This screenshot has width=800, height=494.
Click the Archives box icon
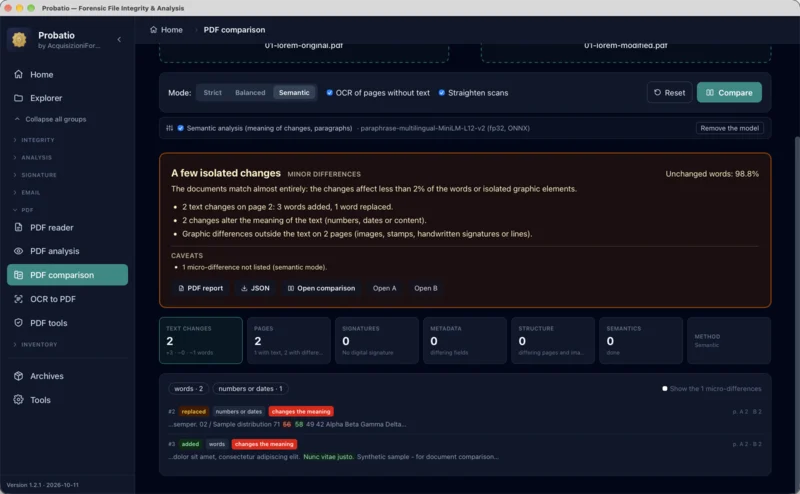coord(18,376)
